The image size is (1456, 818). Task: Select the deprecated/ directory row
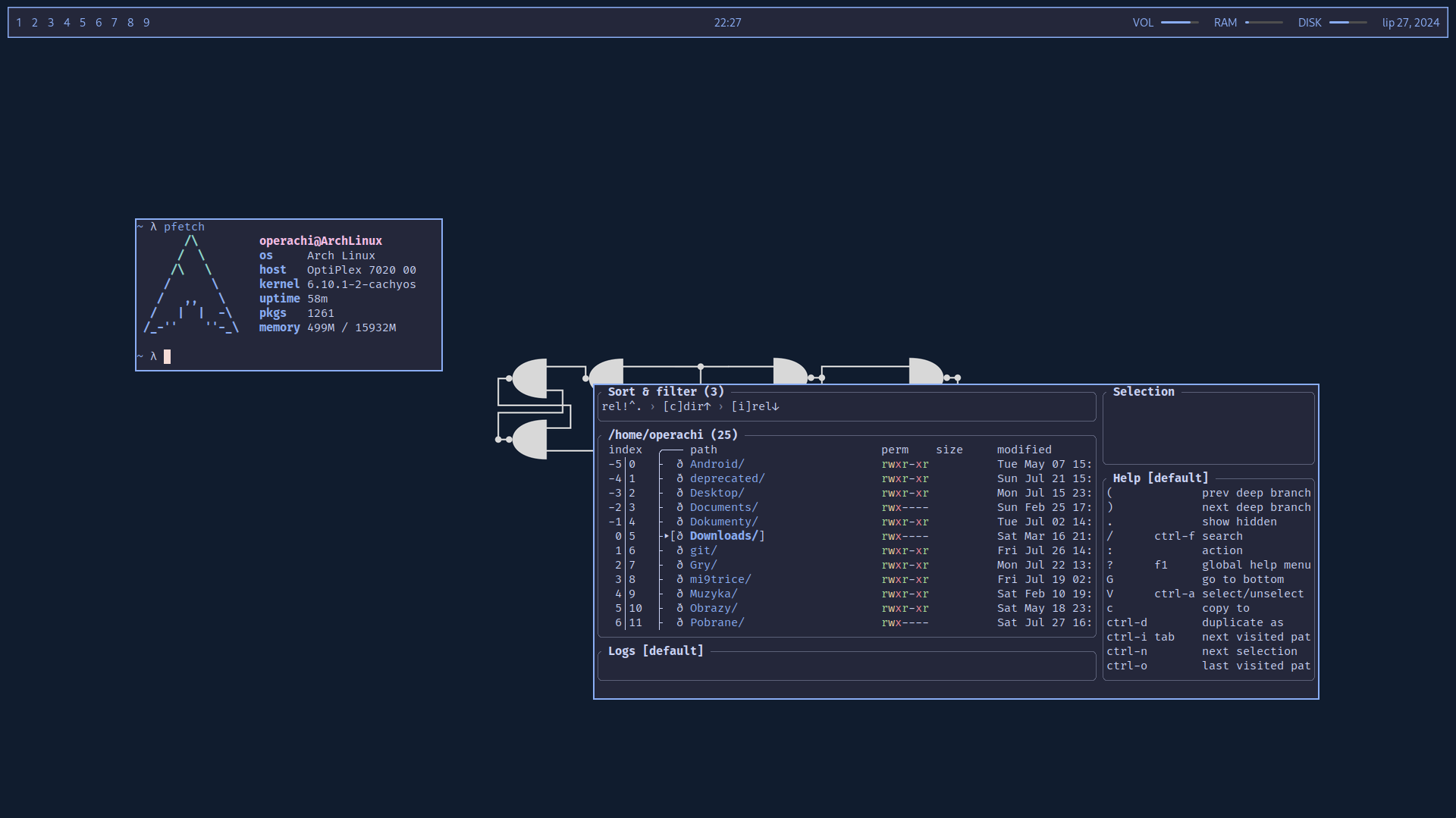click(726, 478)
